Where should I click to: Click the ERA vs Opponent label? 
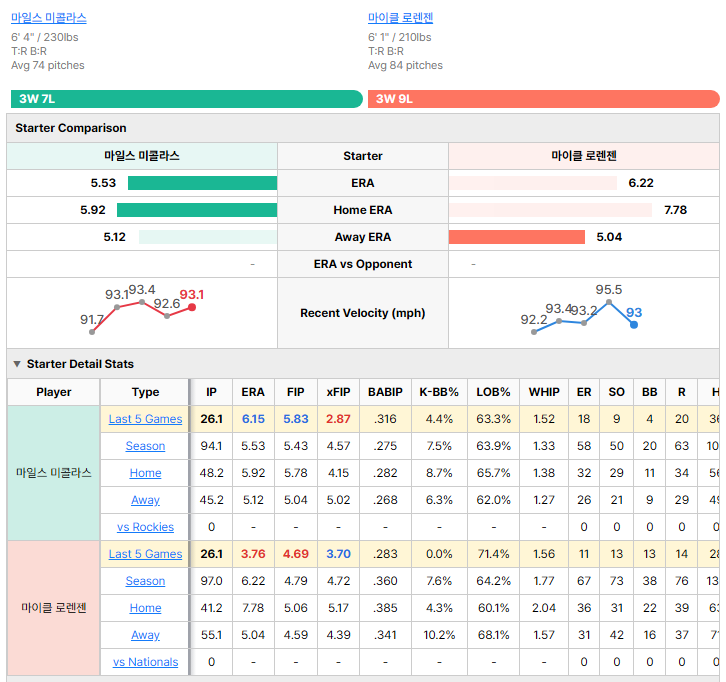tap(363, 264)
